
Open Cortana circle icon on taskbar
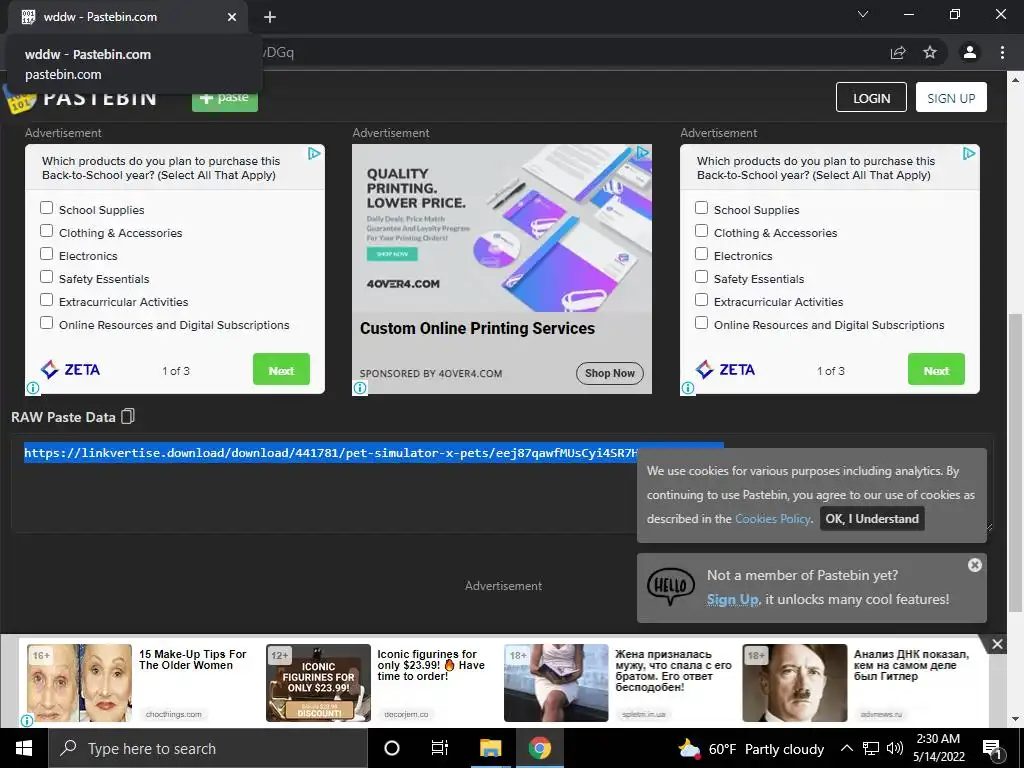point(392,748)
